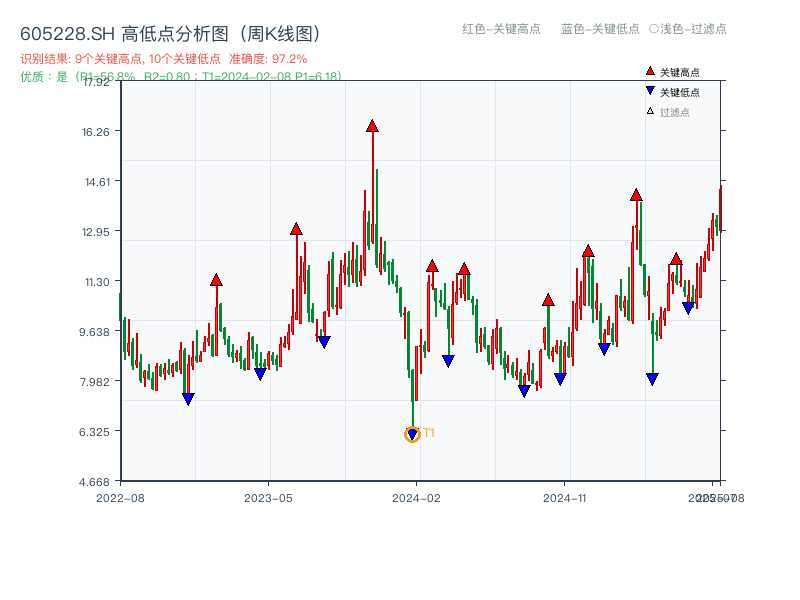Viewport: 800px width, 600px height.
Task: Click the red marker above the 2023-05 area peak
Action: click(x=296, y=228)
